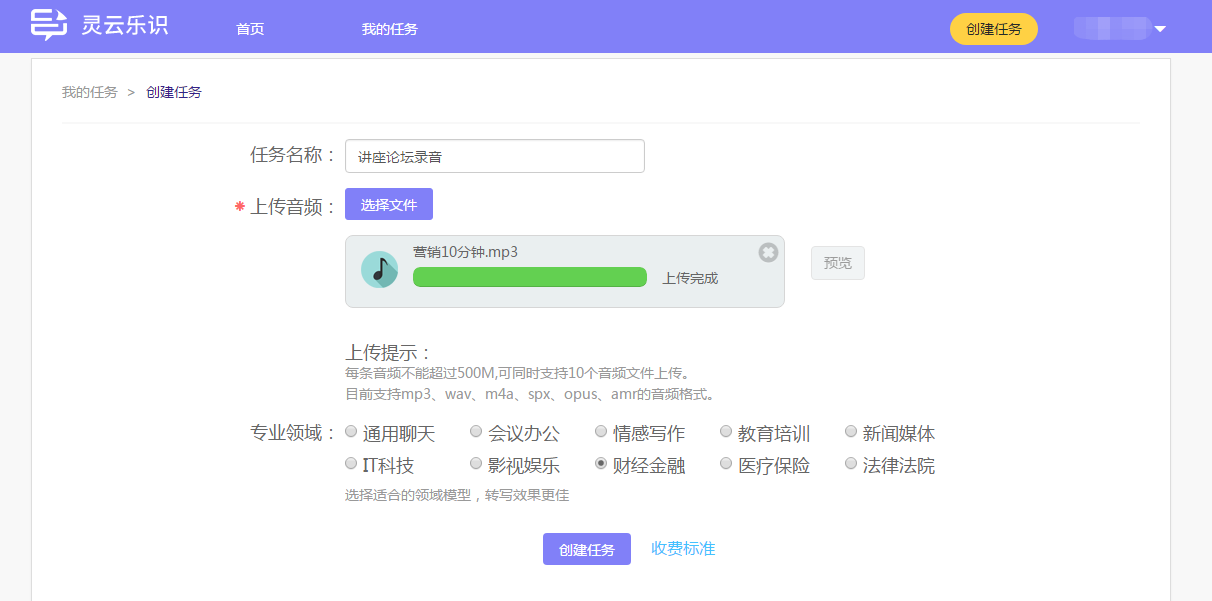Remove the uploaded 营销10分钟.mp3 file
Image resolution: width=1212 pixels, height=601 pixels.
[768, 252]
